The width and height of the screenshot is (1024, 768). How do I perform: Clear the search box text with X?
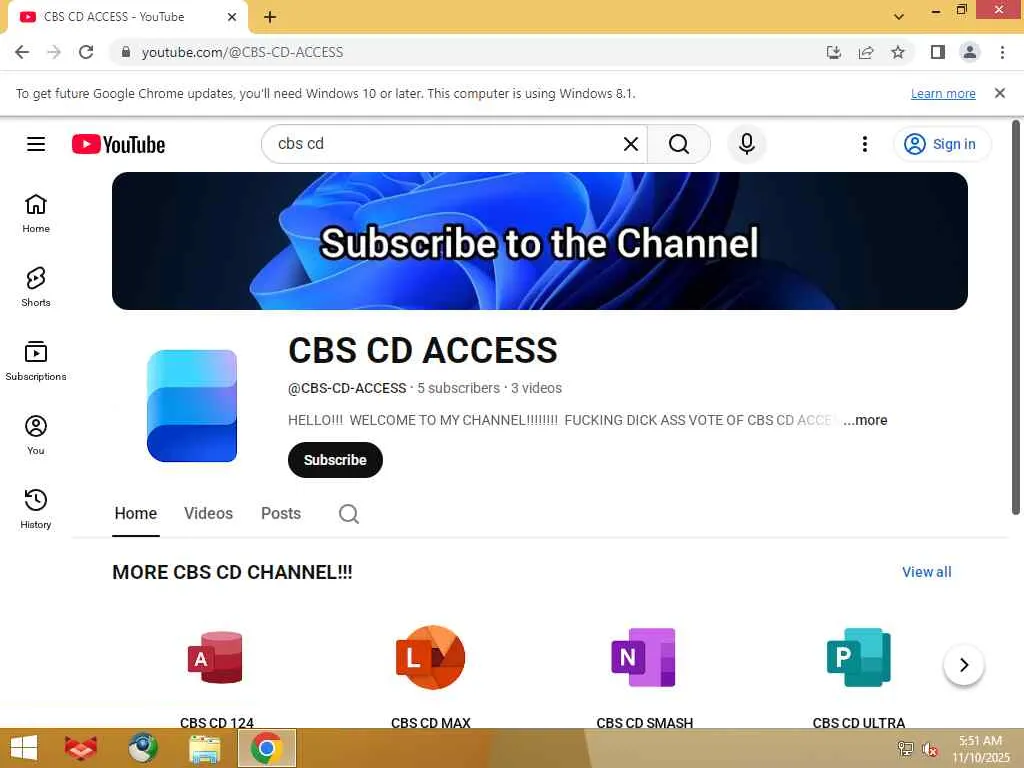(x=630, y=144)
